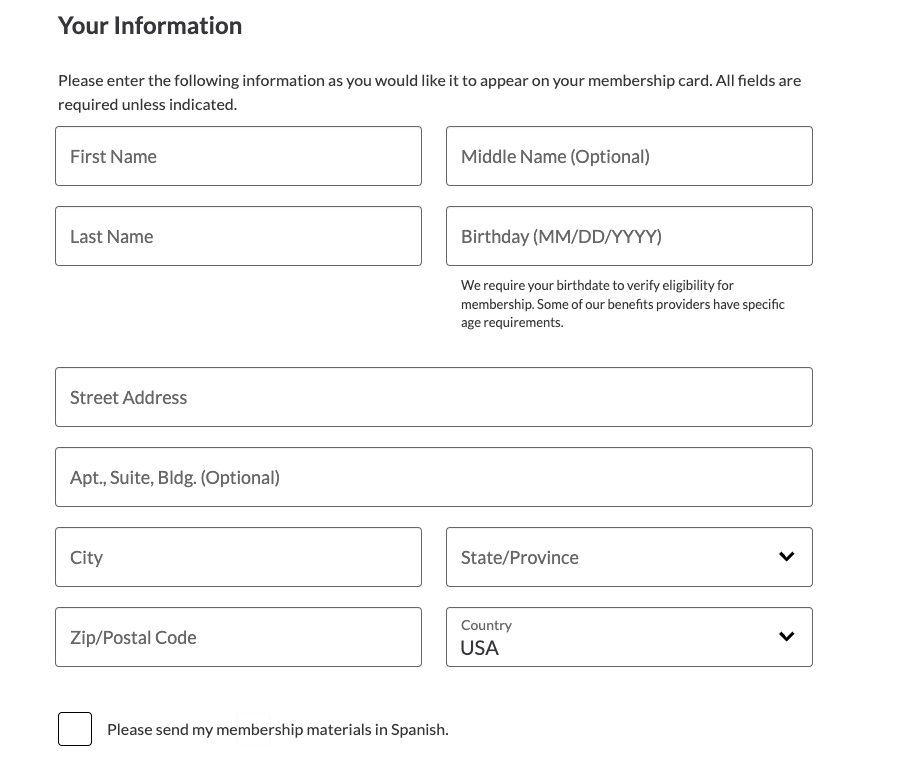
Task: Click the 'Please send my membership materials in Spanish' label
Action: tap(278, 730)
